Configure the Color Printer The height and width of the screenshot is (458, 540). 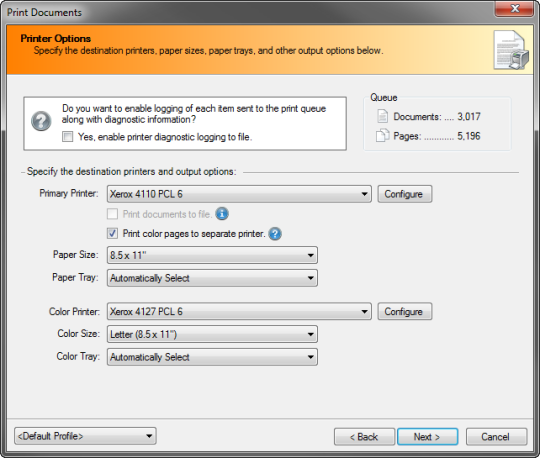click(x=405, y=311)
